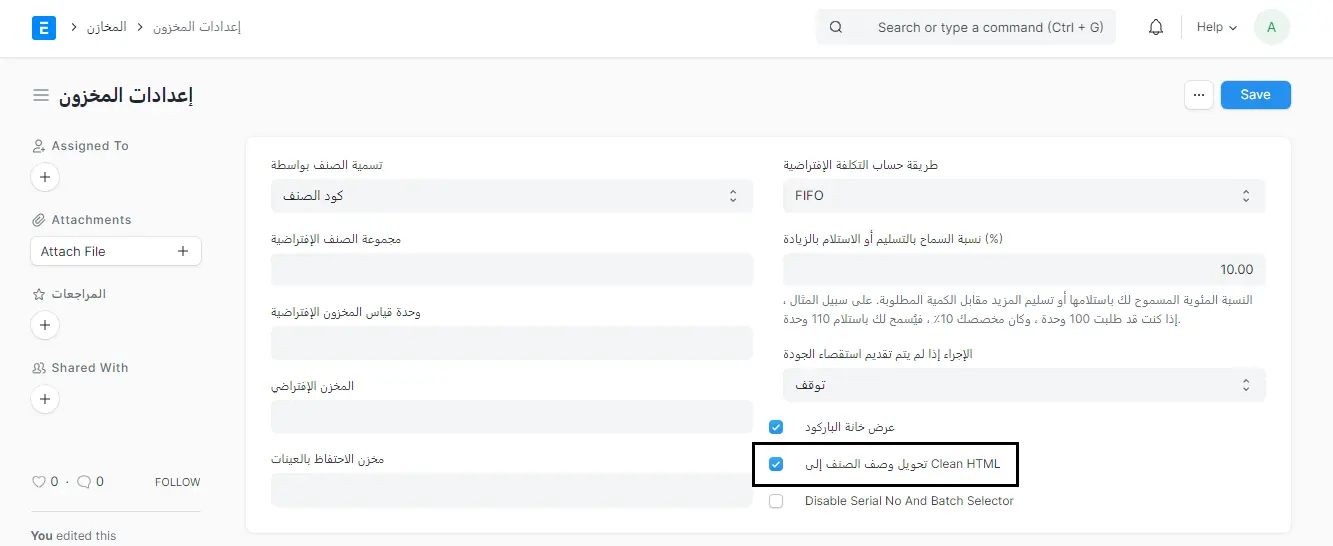This screenshot has height=546, width=1333.
Task: Click the Attachments paperclip icon
Action: 39,220
